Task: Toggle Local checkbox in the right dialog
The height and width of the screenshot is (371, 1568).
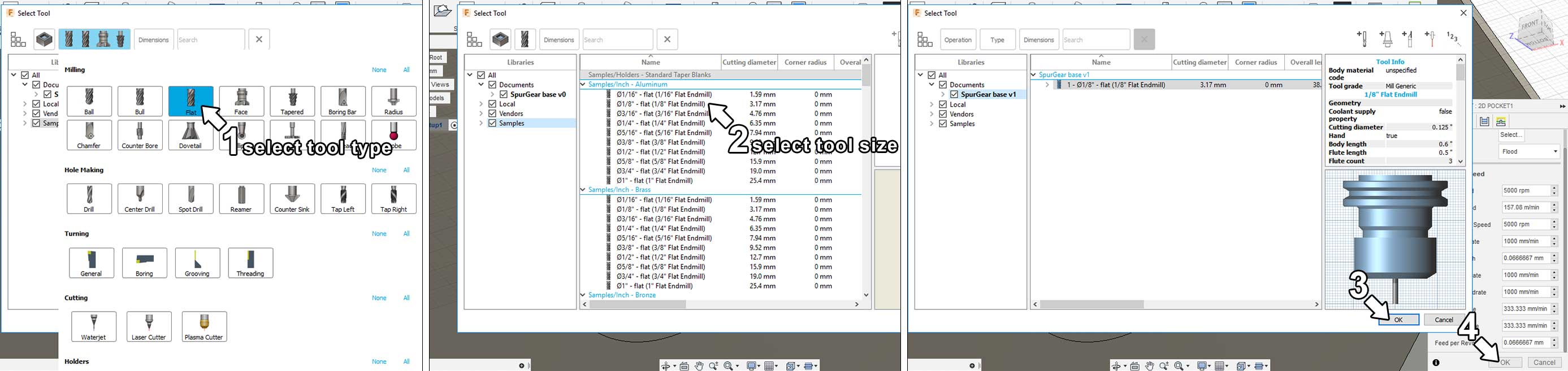Action: [x=943, y=104]
